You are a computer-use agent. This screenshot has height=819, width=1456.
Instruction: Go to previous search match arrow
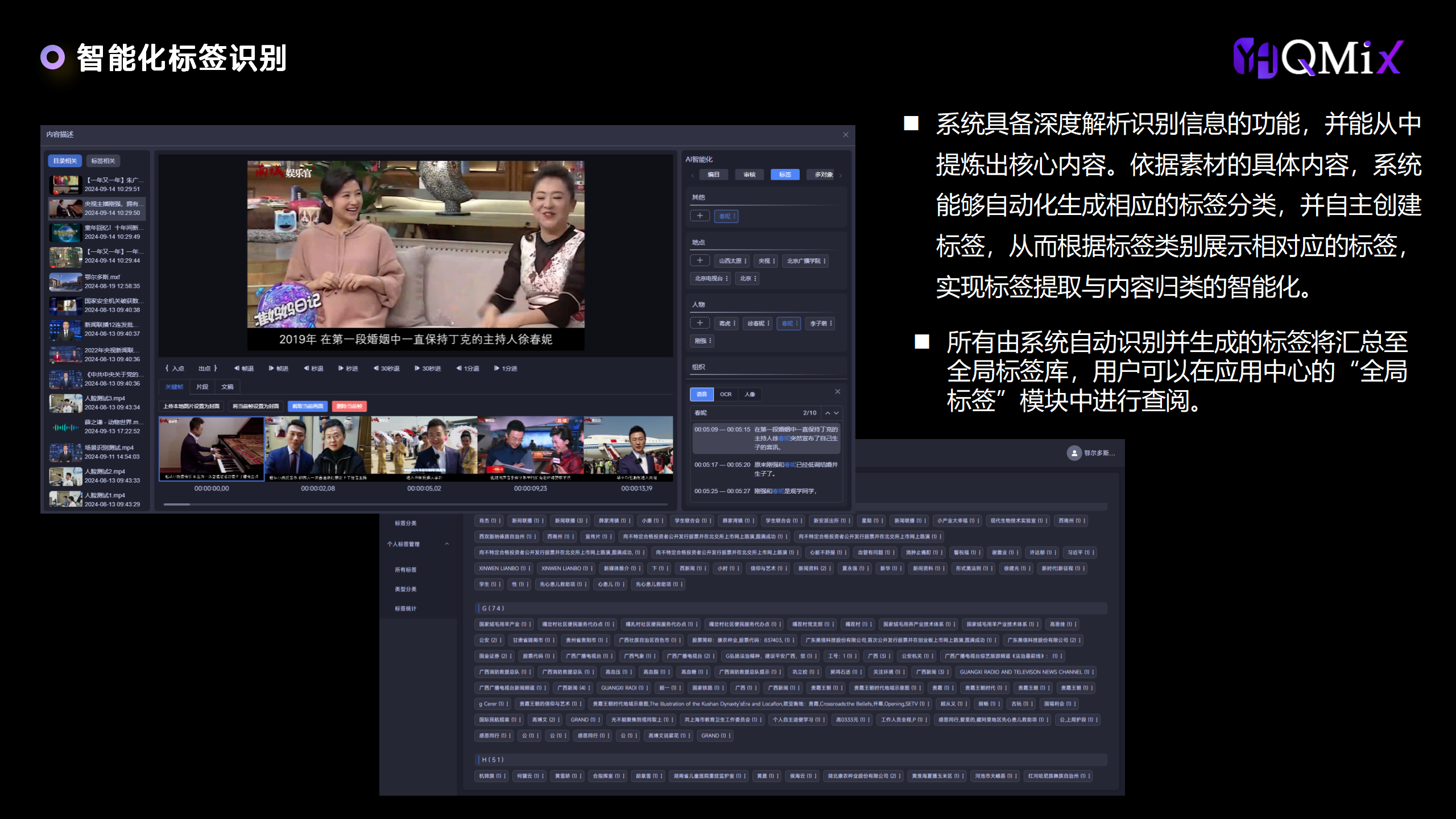pyautogui.click(x=828, y=413)
